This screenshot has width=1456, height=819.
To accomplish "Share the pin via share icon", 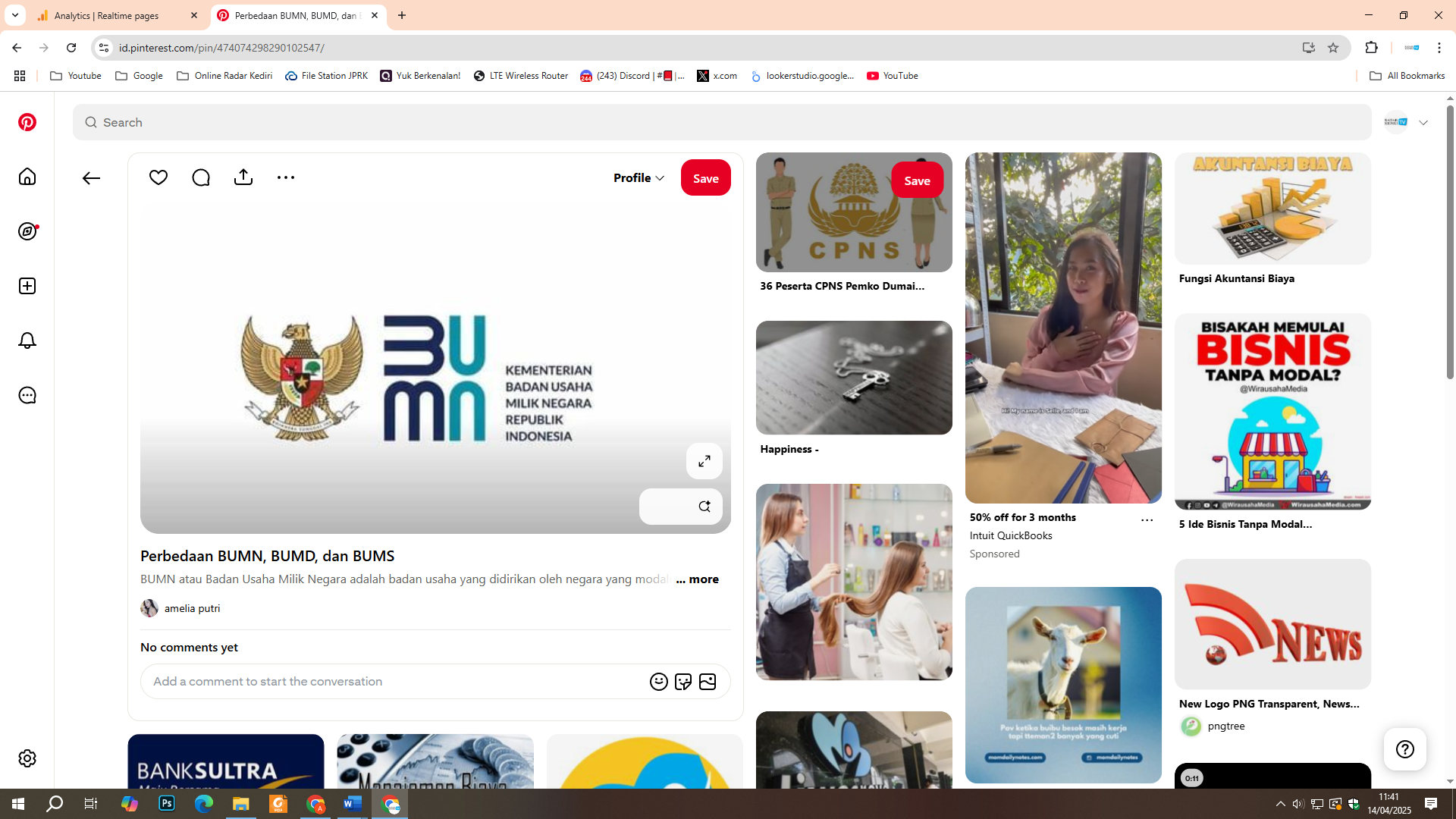I will (243, 177).
